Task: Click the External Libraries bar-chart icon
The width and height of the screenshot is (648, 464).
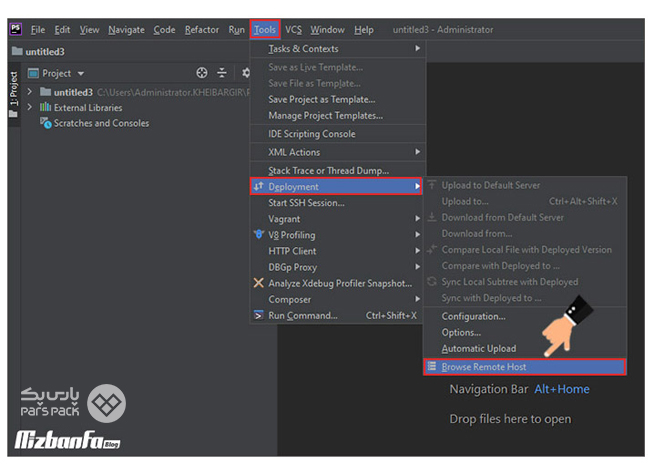Action: [x=45, y=107]
